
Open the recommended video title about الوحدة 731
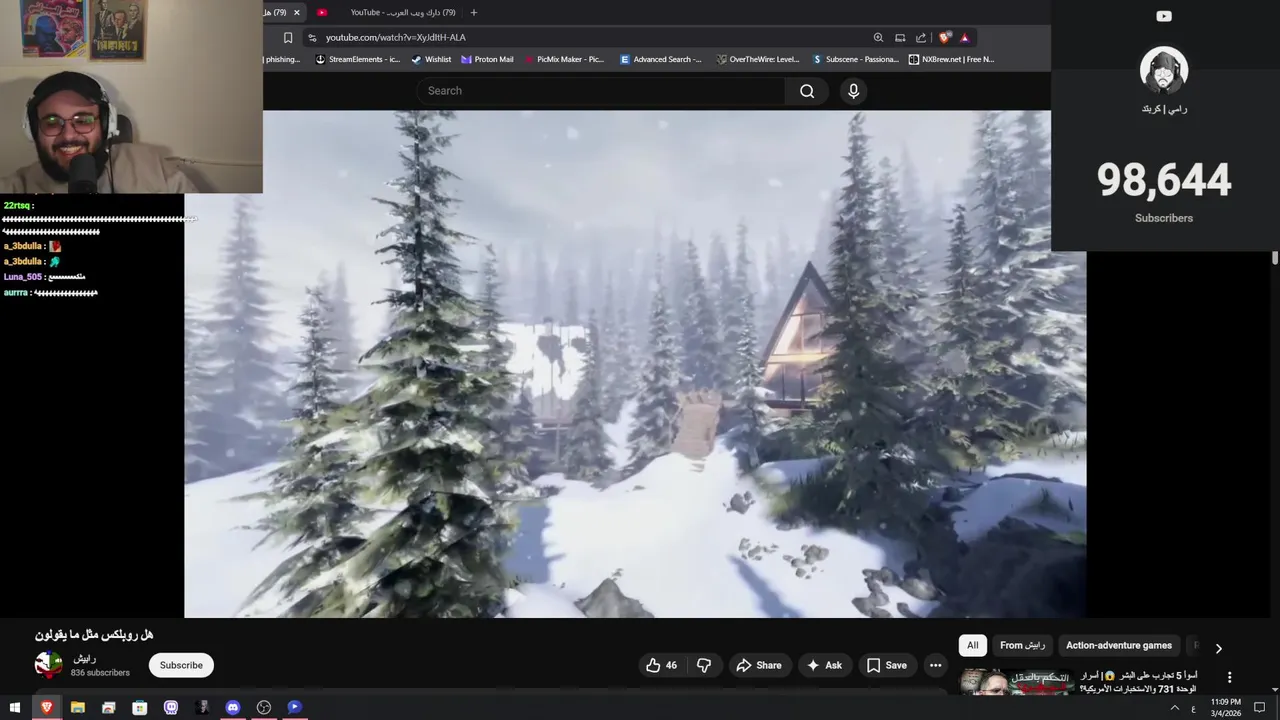[x=1137, y=682]
